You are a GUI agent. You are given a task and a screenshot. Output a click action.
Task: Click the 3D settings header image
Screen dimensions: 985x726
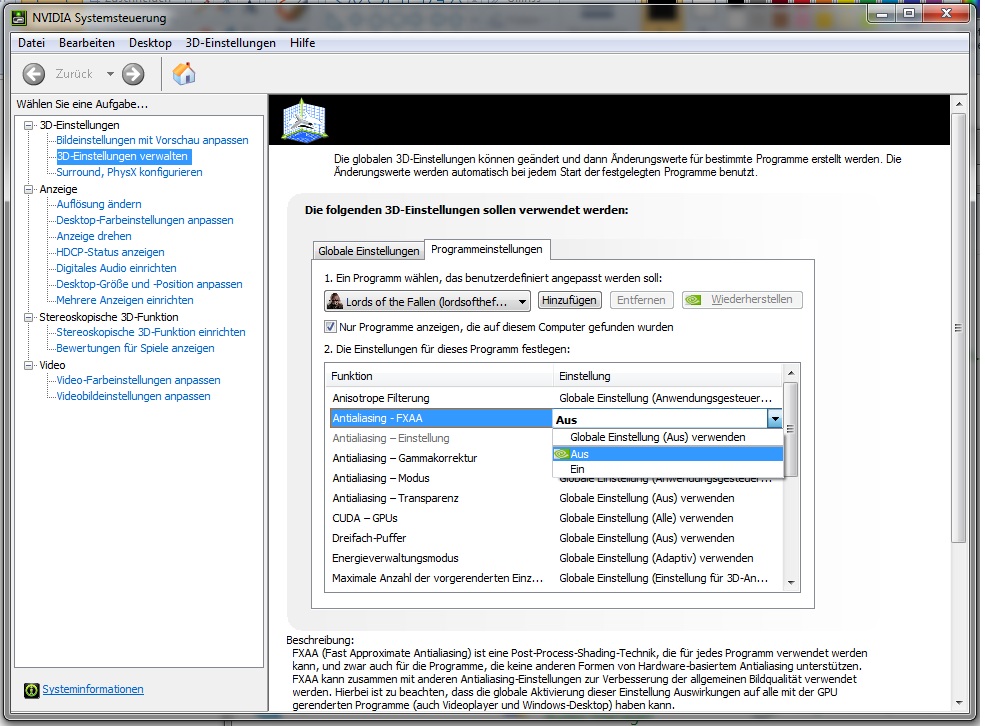tap(305, 119)
